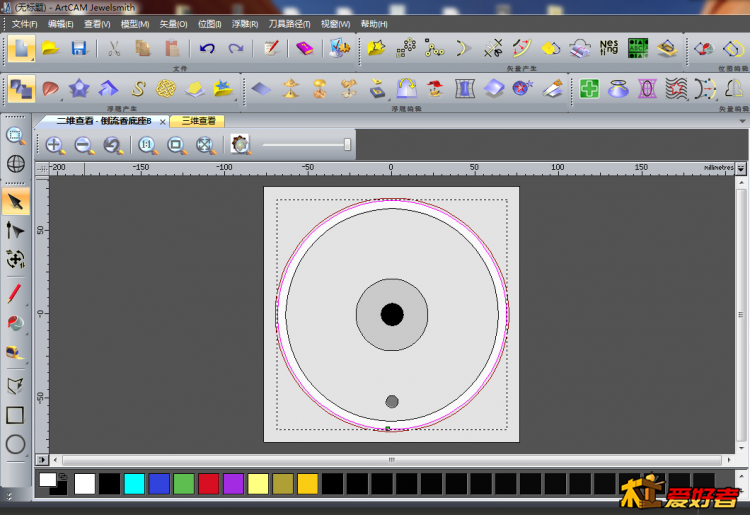Viewport: 750px width, 515px height.
Task: Open the 文件(F) menu
Action: click(x=24, y=23)
